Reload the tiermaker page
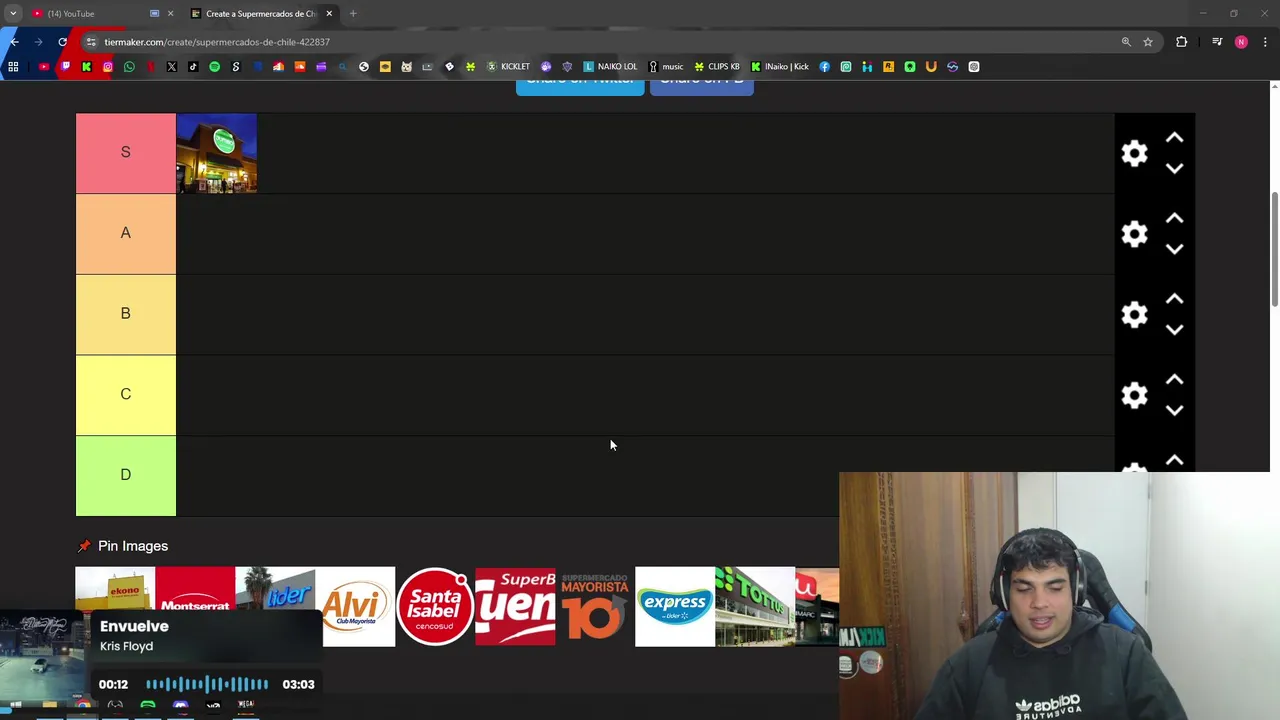The height and width of the screenshot is (720, 1280). 63,42
